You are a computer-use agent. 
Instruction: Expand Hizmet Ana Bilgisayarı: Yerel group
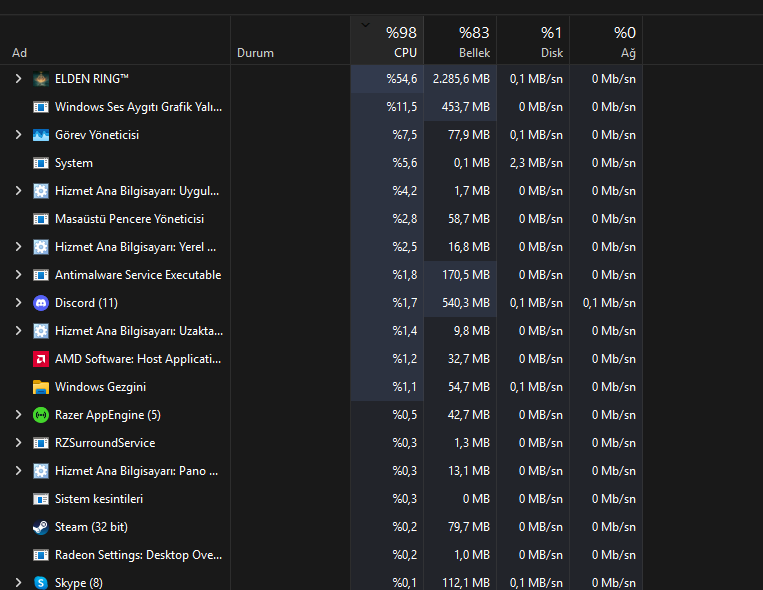point(18,246)
